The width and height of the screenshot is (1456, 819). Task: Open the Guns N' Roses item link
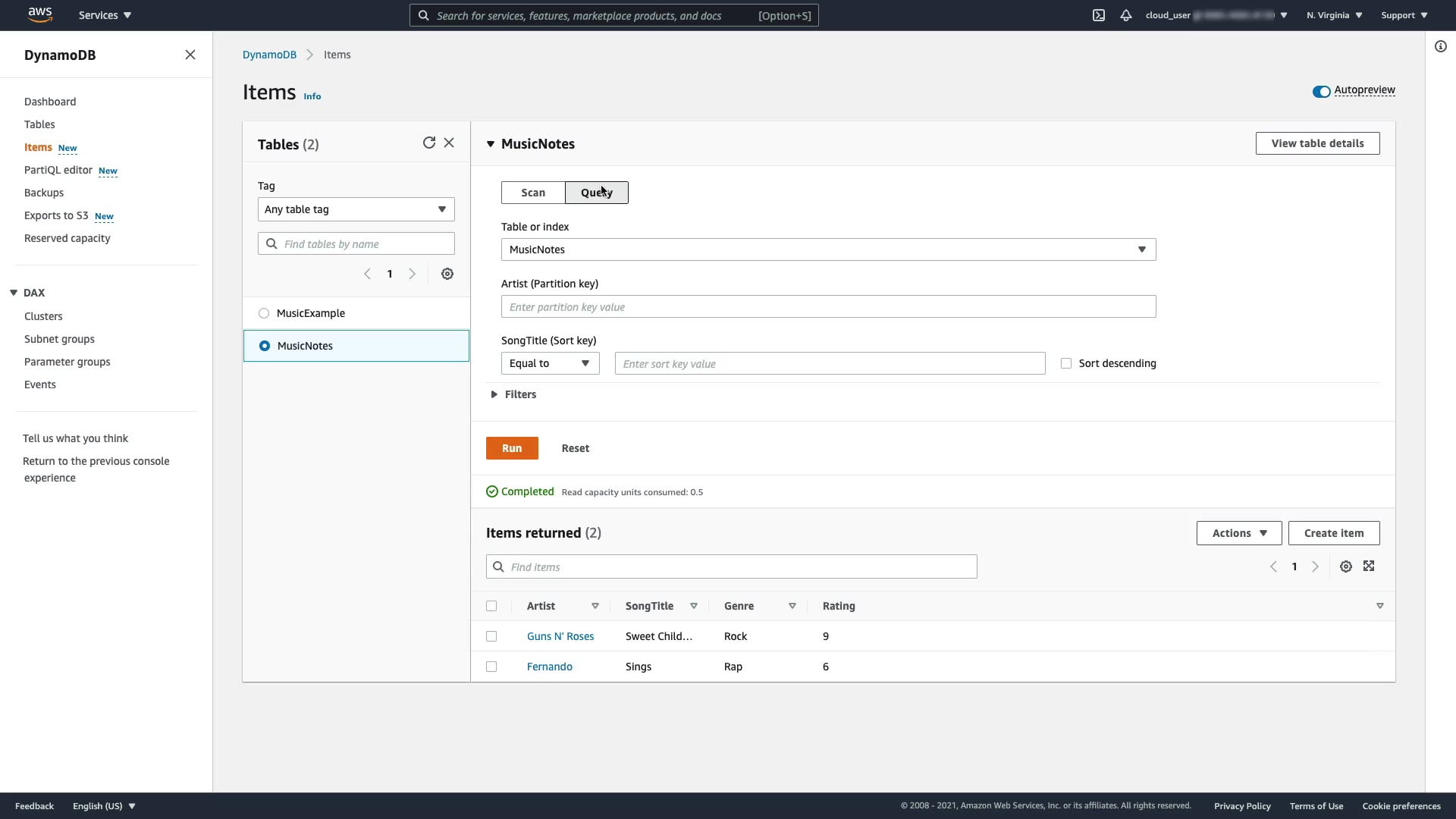click(x=560, y=637)
